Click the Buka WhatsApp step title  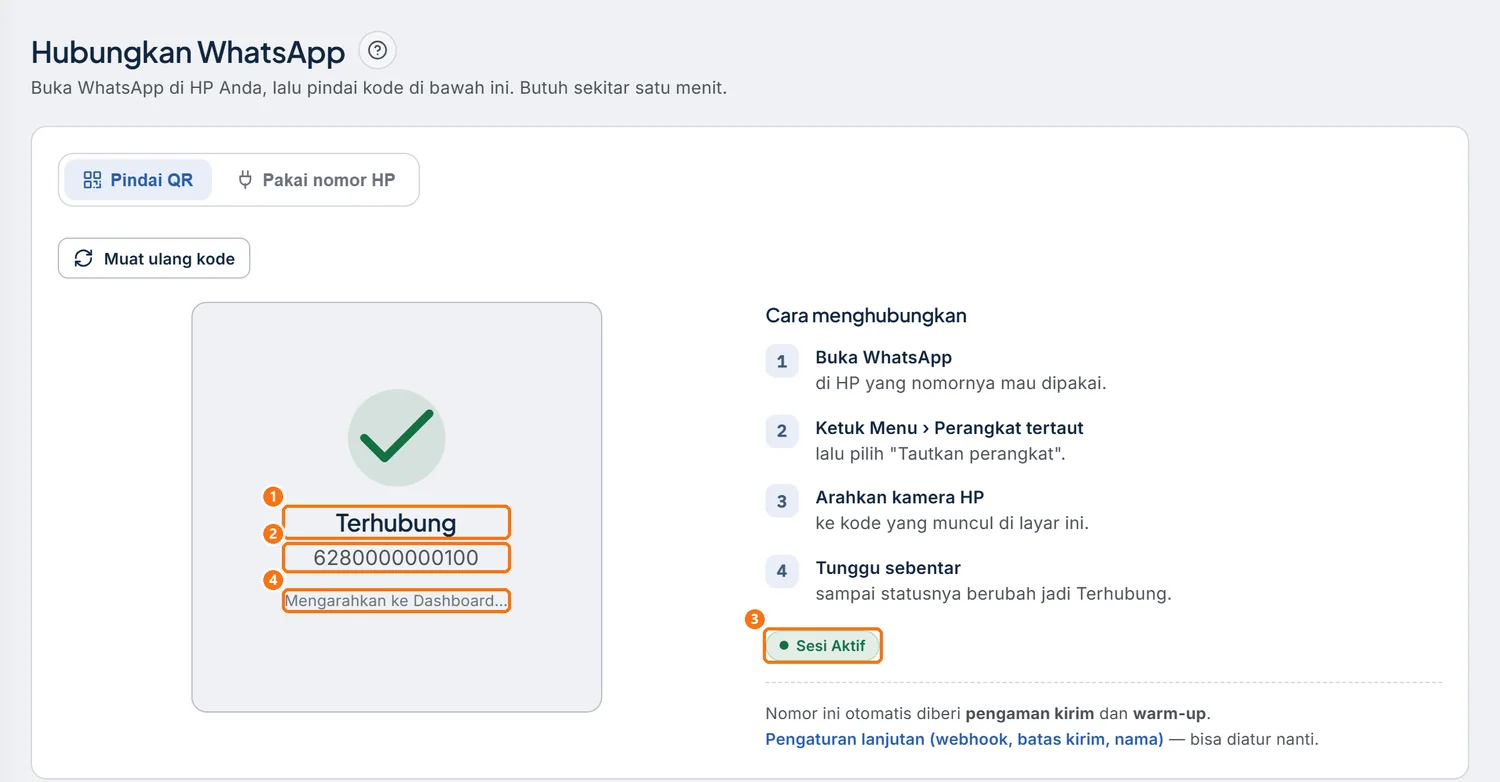(x=884, y=357)
